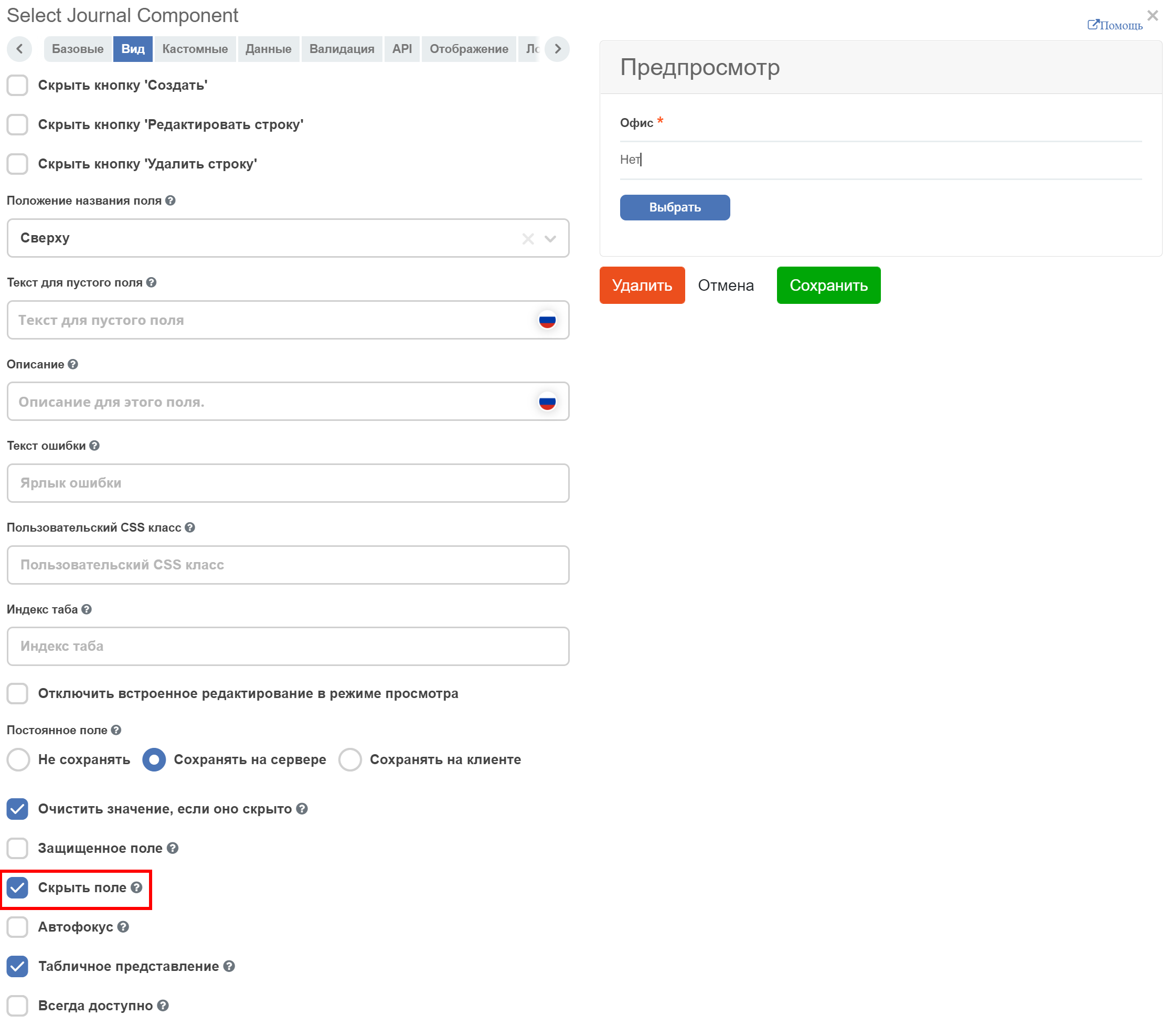1171x1036 pixels.
Task: Click help icon next to 'Постоянное поле'
Action: point(116,730)
